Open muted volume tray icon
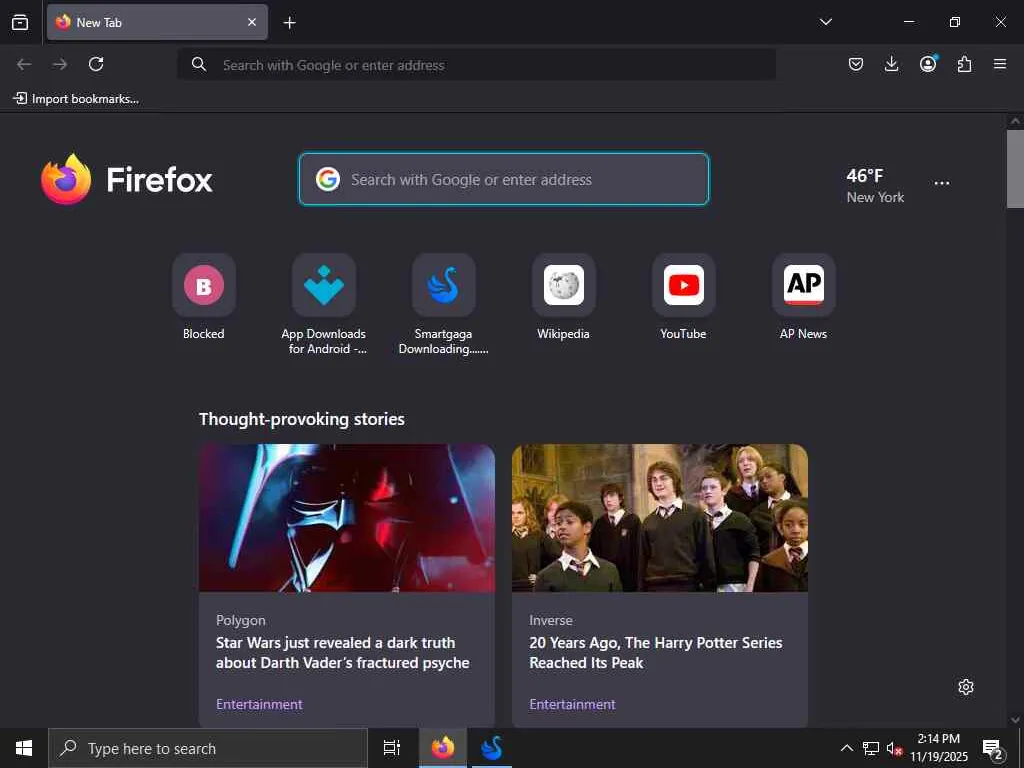 [894, 748]
